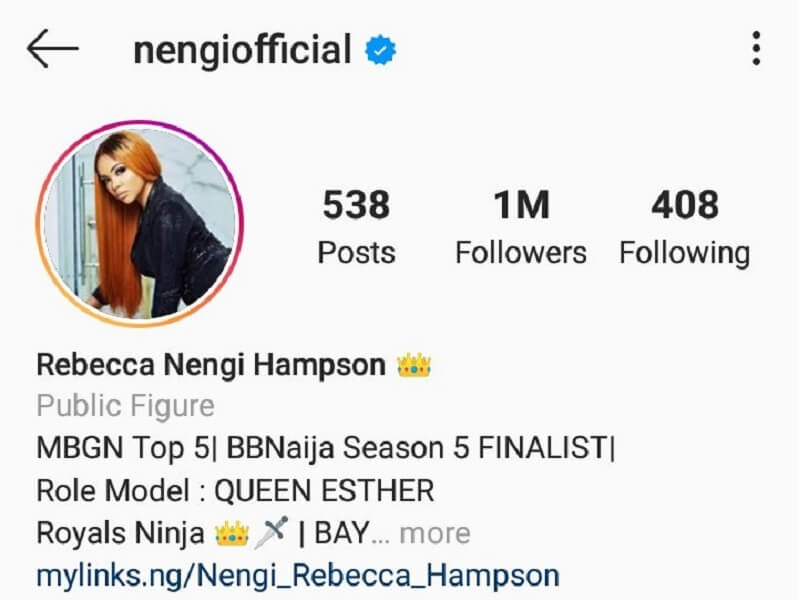Tap the Rebecca Nengi Hampson display name
The height and width of the screenshot is (600, 798).
(211, 365)
